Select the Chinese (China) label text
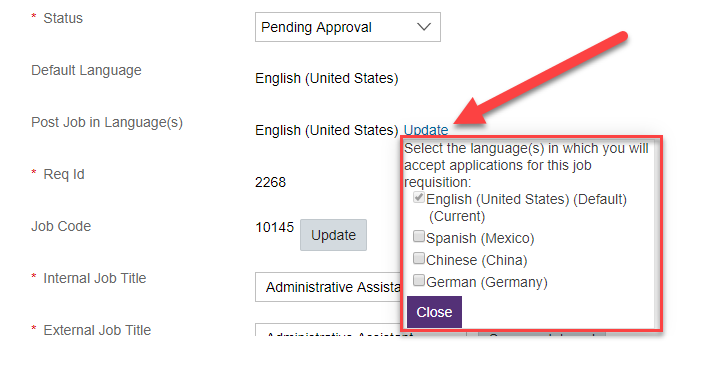The height and width of the screenshot is (370, 708). (x=477, y=260)
